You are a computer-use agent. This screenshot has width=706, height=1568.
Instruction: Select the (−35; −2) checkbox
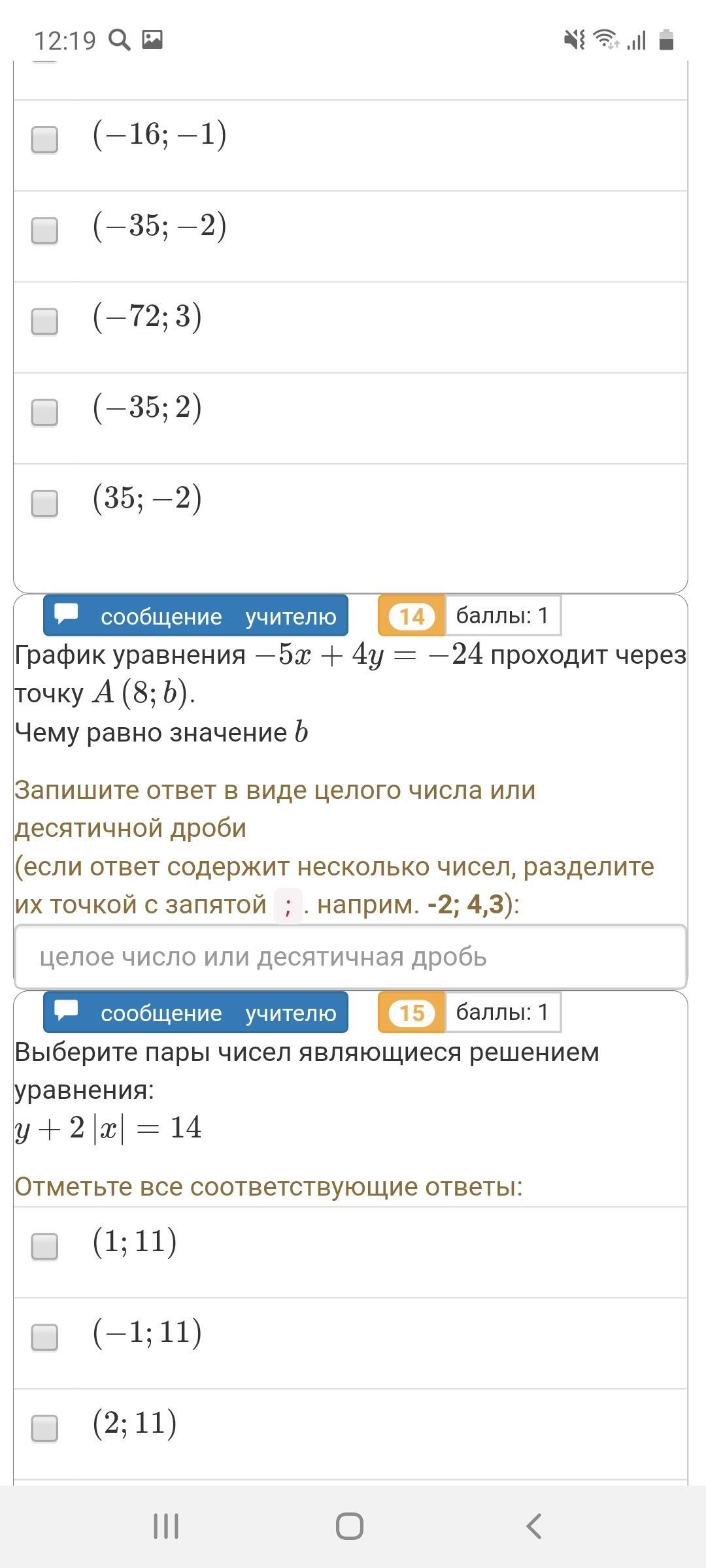[x=44, y=230]
